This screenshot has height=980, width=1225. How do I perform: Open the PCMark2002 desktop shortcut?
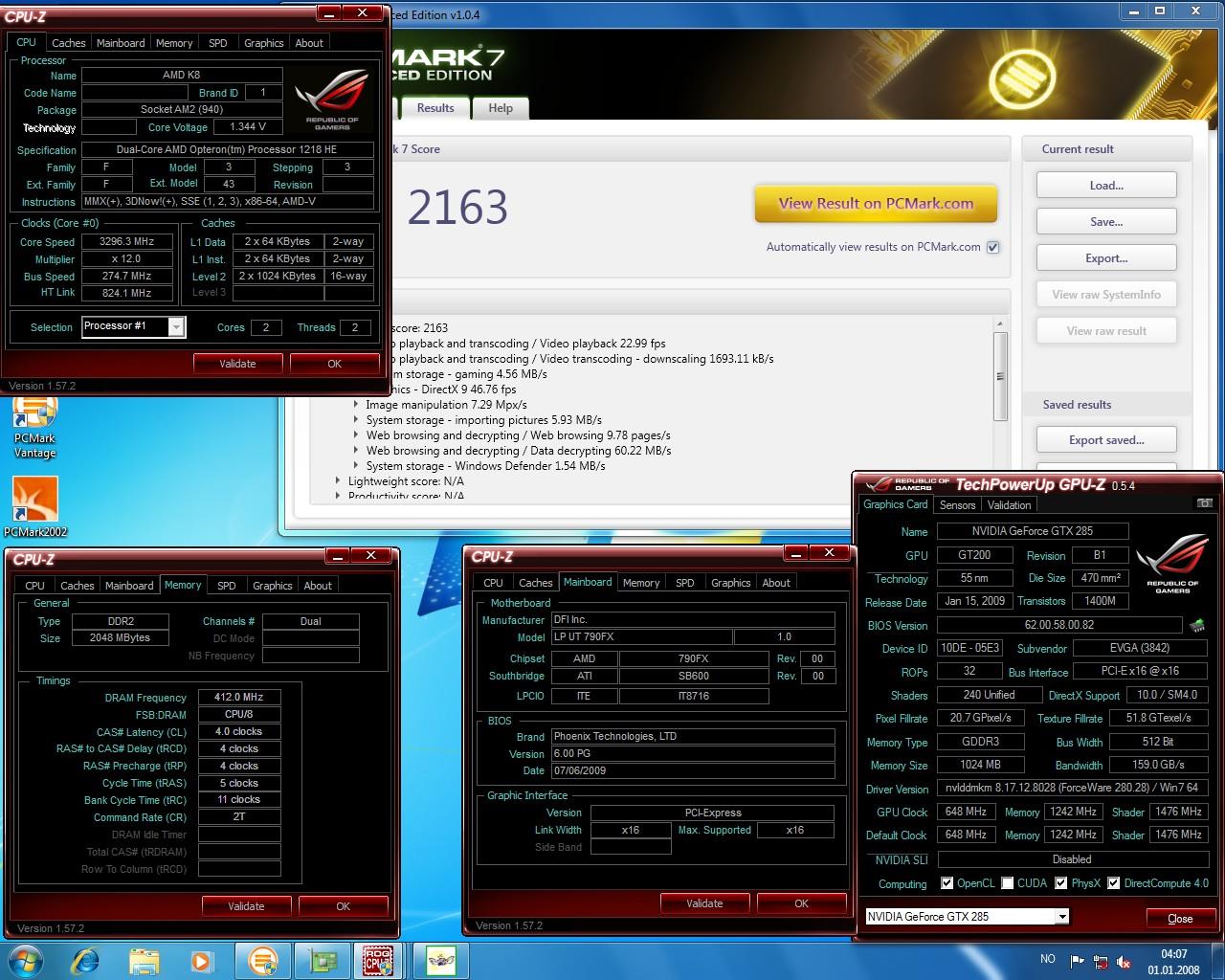tap(34, 507)
